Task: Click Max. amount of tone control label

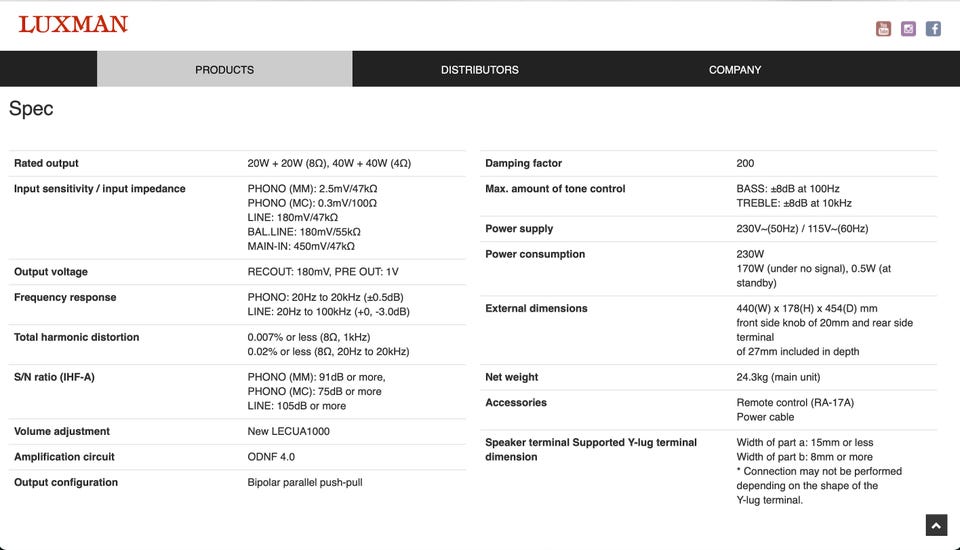Action: [555, 189]
